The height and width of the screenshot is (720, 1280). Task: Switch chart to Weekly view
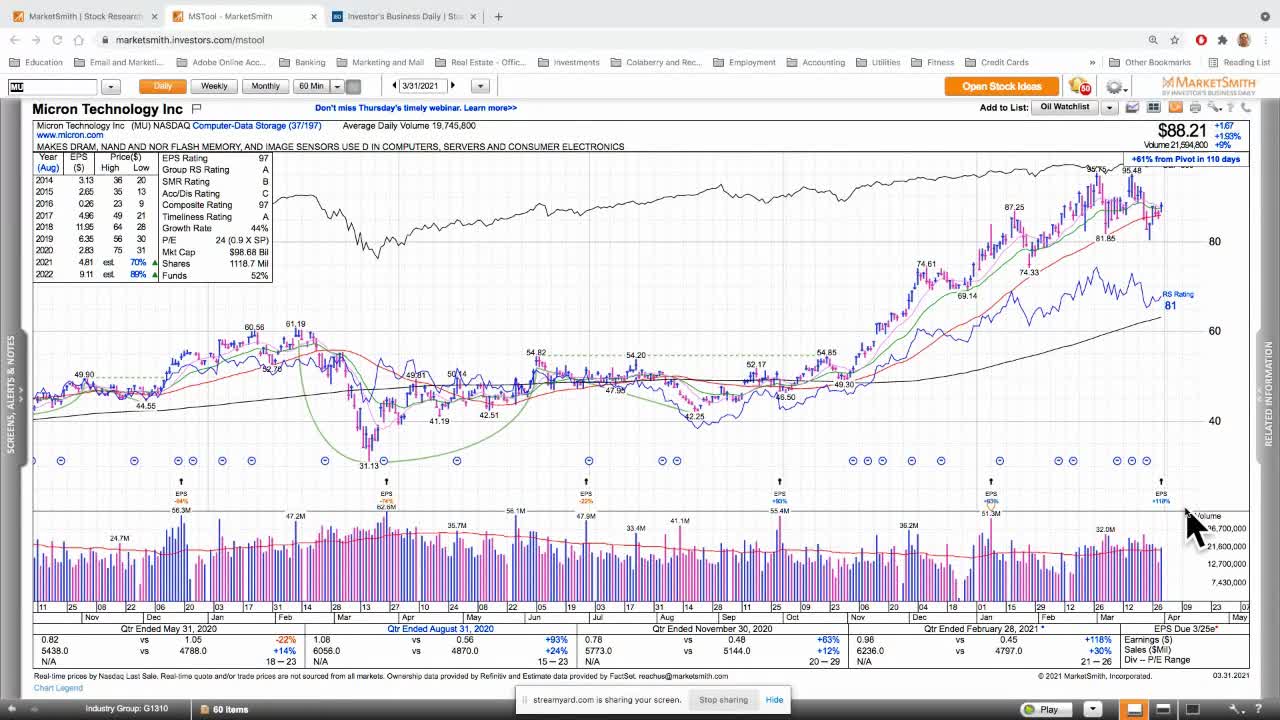[x=214, y=86]
